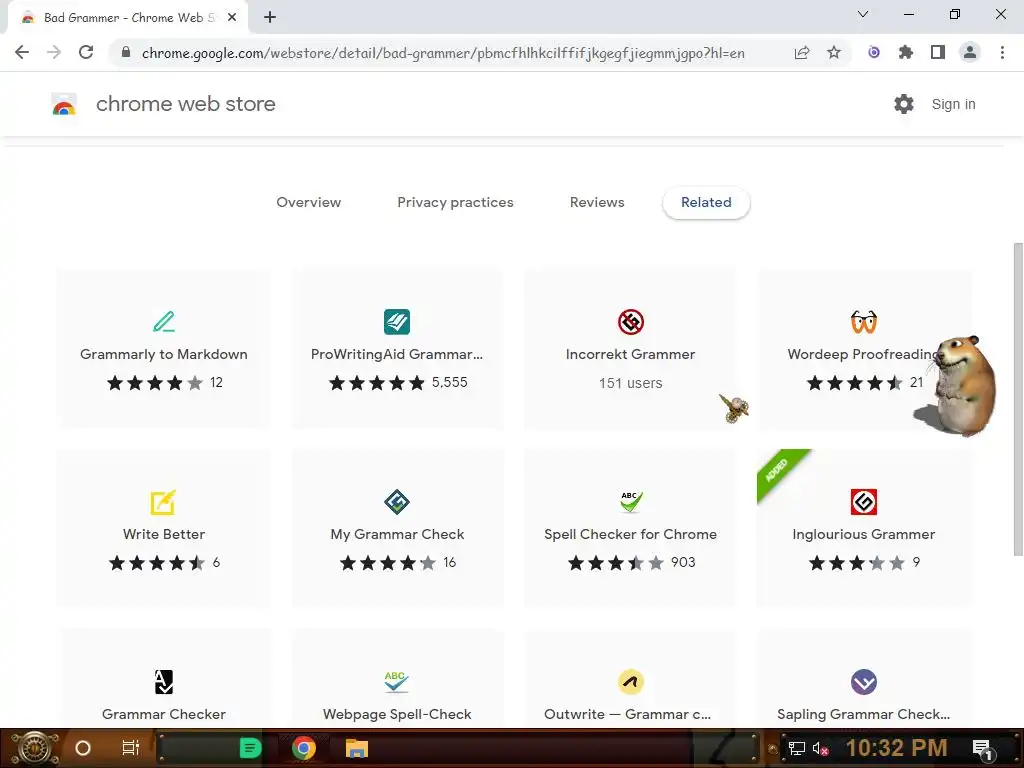Click the Grammarly to Markdown pen icon

point(164,321)
